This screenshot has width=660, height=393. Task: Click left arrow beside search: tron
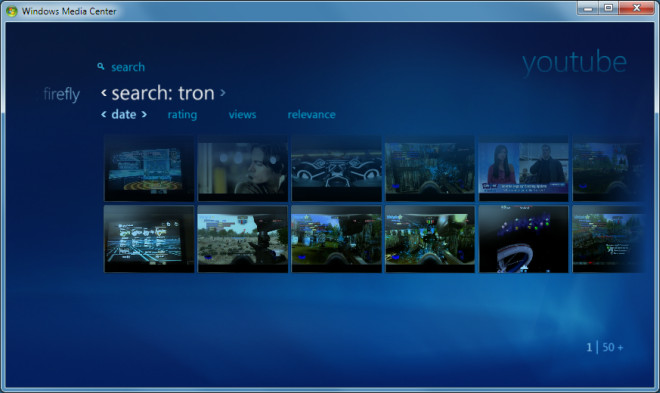click(x=104, y=93)
